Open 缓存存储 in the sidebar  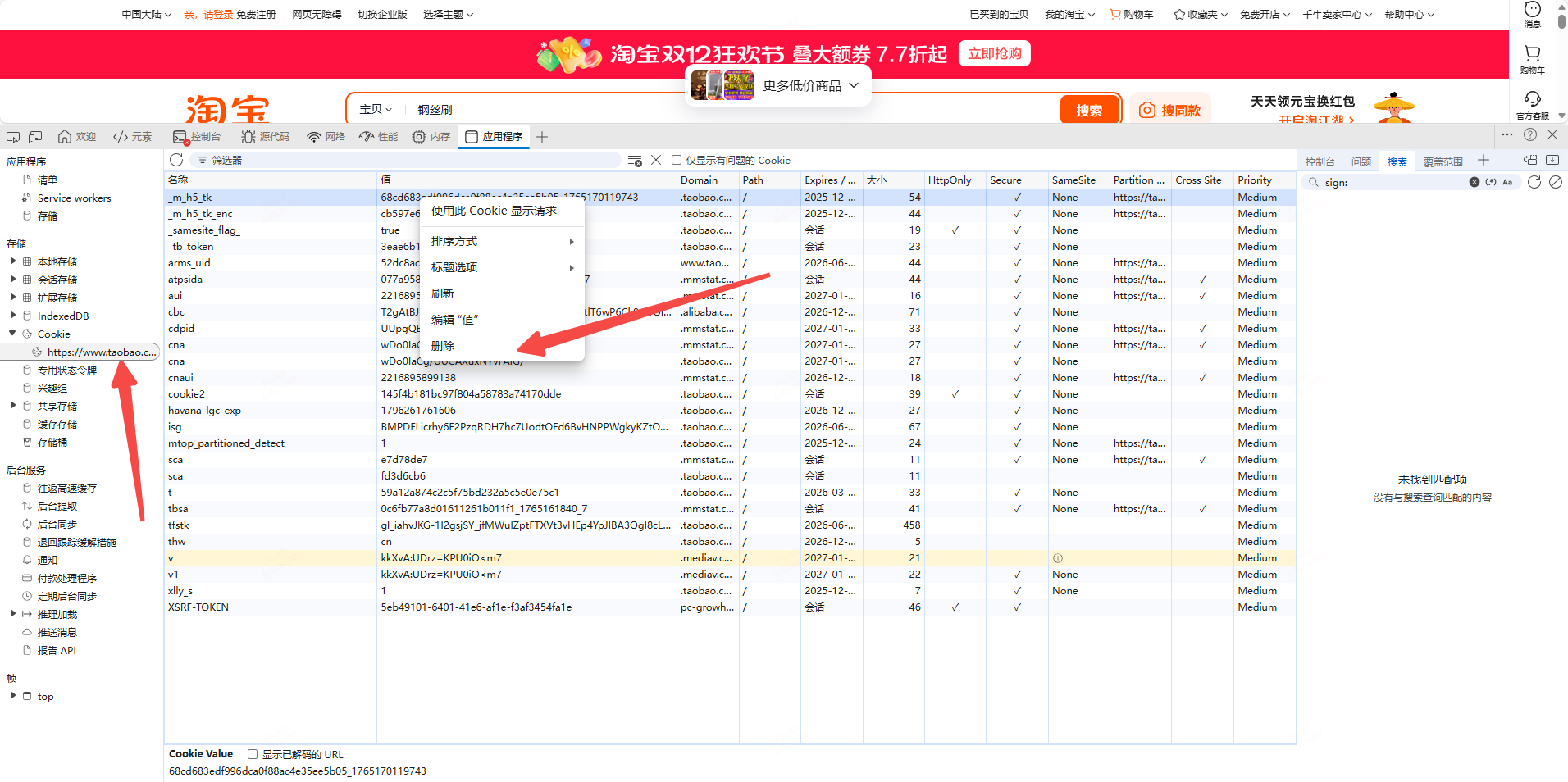point(57,424)
